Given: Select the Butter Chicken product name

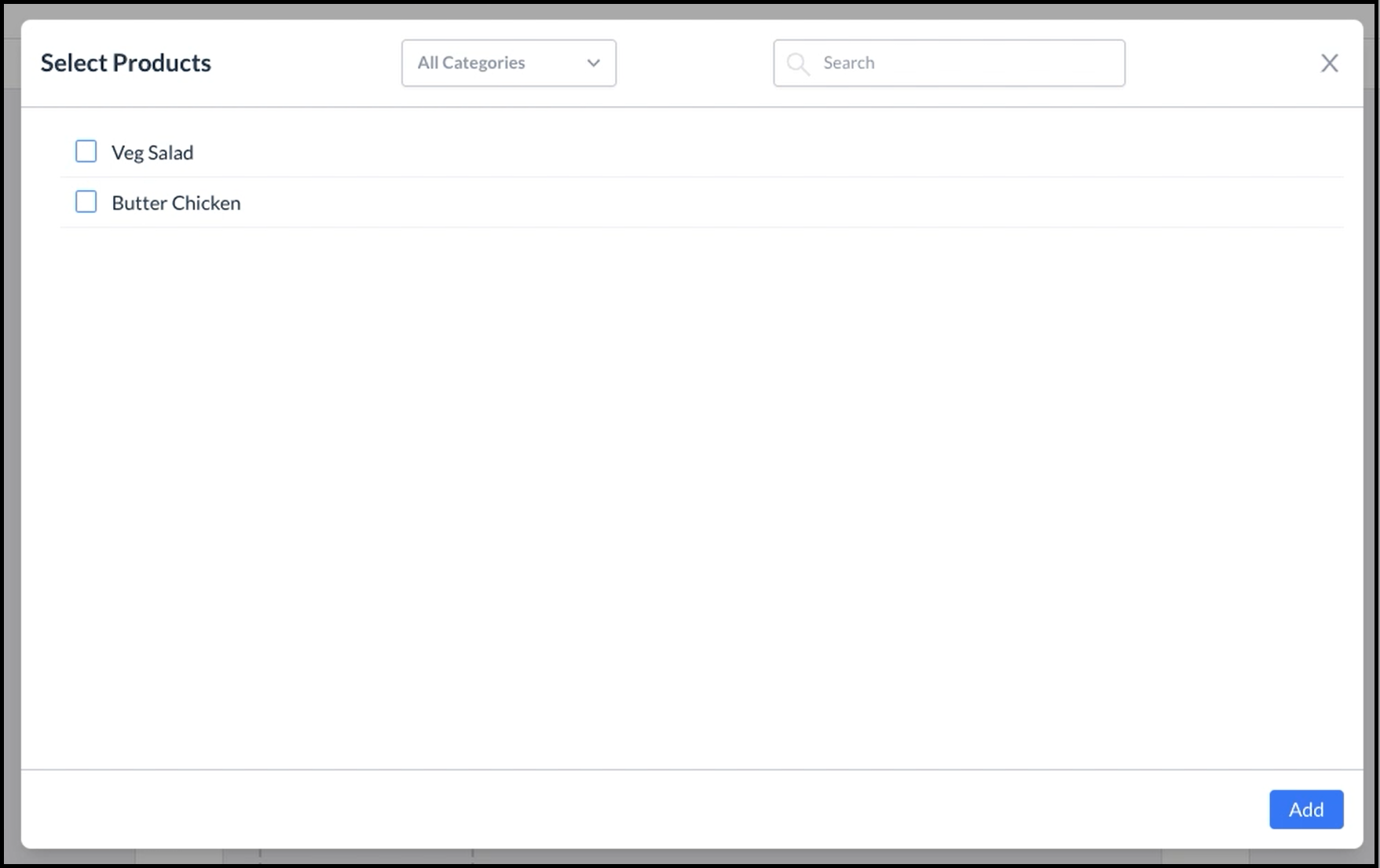Looking at the screenshot, I should (176, 203).
